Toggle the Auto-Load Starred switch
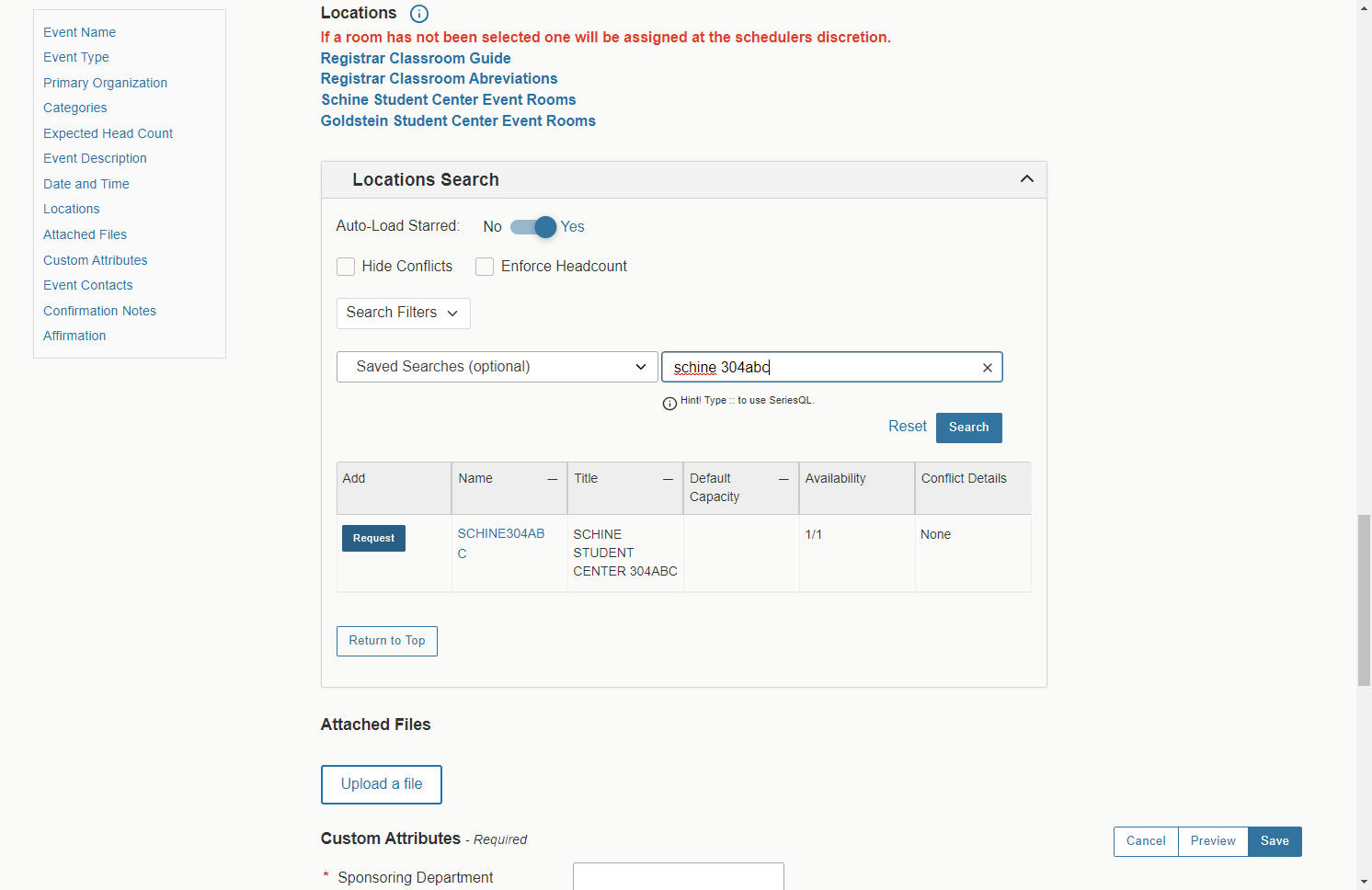1372x890 pixels. pyautogui.click(x=533, y=227)
